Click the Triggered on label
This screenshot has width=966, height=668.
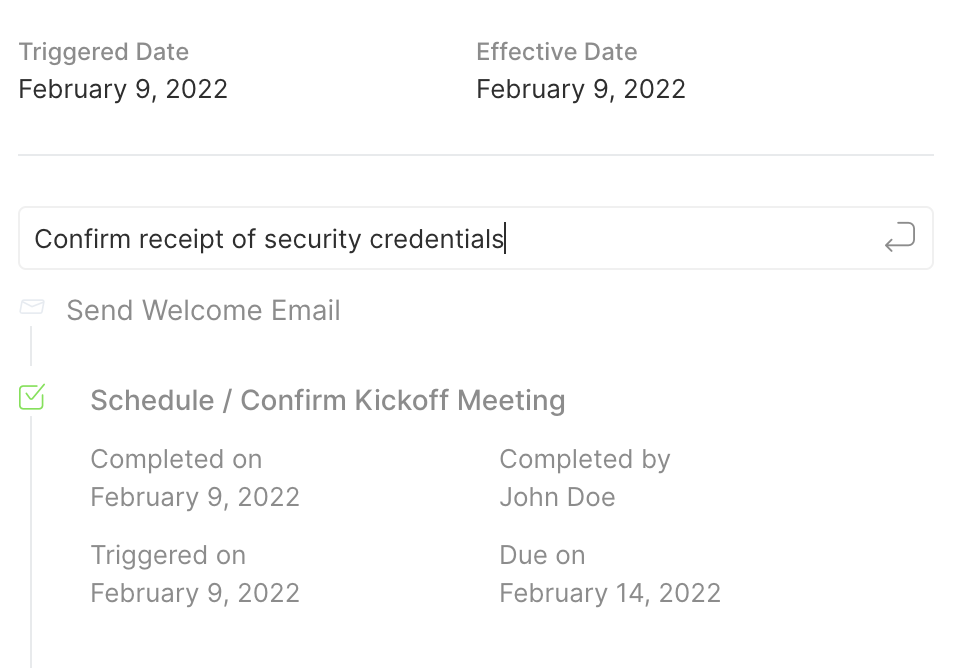(x=168, y=555)
